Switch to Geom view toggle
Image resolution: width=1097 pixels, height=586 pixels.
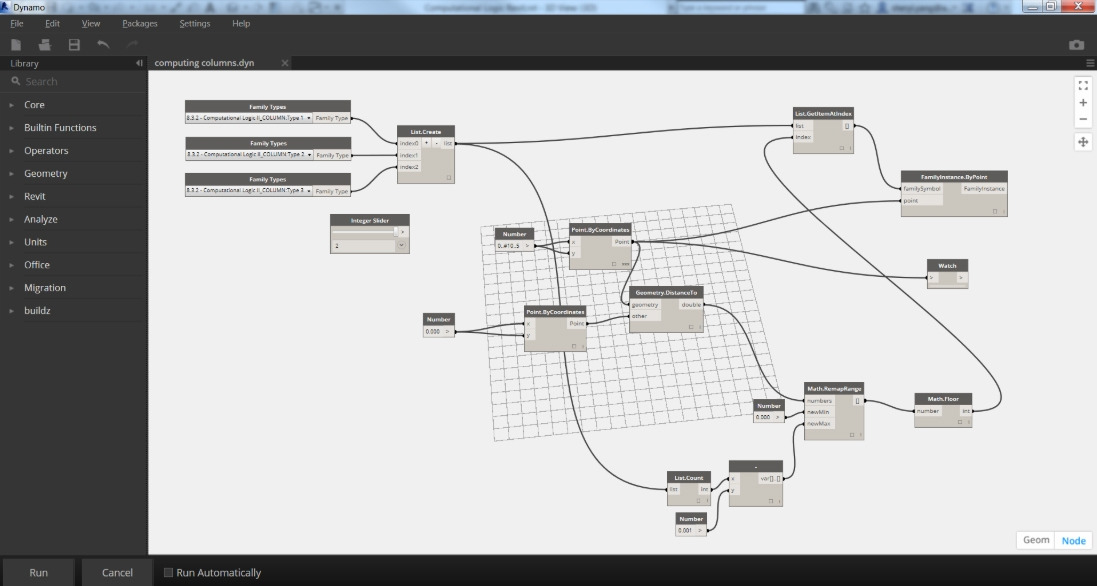click(x=1036, y=540)
